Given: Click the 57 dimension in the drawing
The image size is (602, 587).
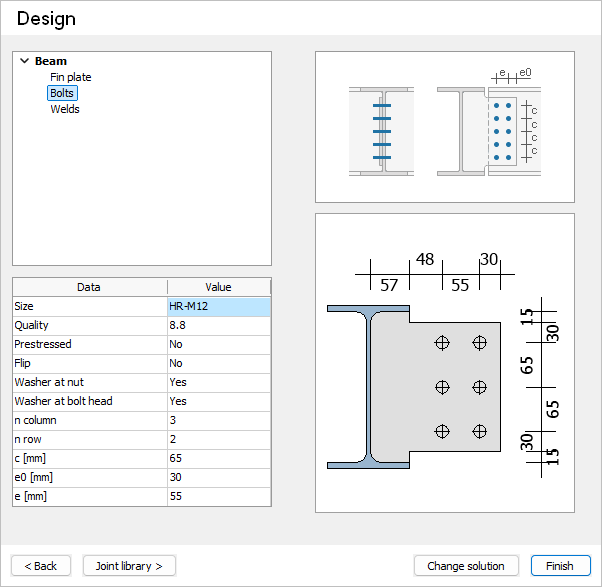Looking at the screenshot, I should [x=389, y=285].
